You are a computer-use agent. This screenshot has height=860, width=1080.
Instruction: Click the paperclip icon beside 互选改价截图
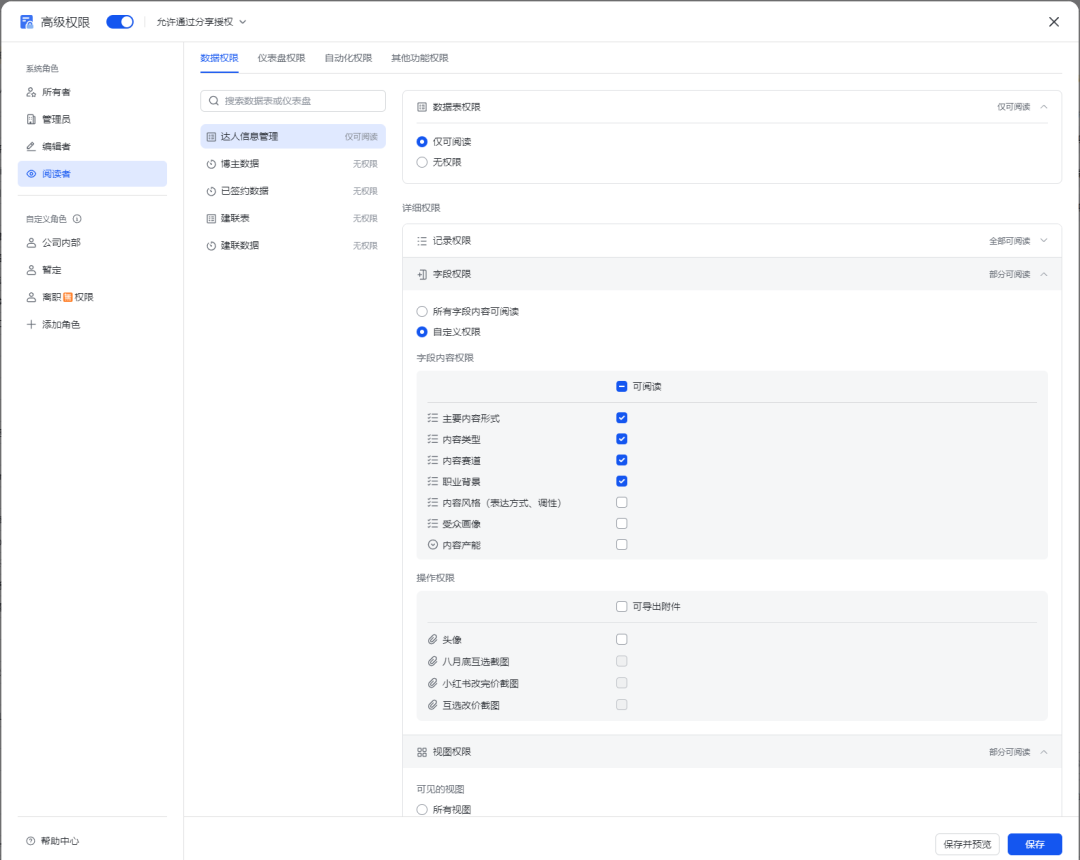pyautogui.click(x=433, y=705)
